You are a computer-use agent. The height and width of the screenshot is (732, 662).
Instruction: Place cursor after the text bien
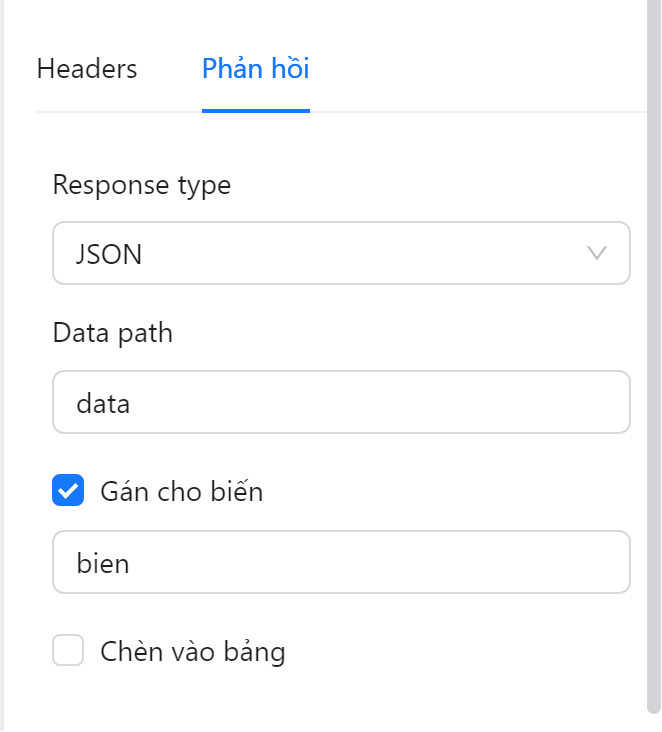(x=132, y=563)
